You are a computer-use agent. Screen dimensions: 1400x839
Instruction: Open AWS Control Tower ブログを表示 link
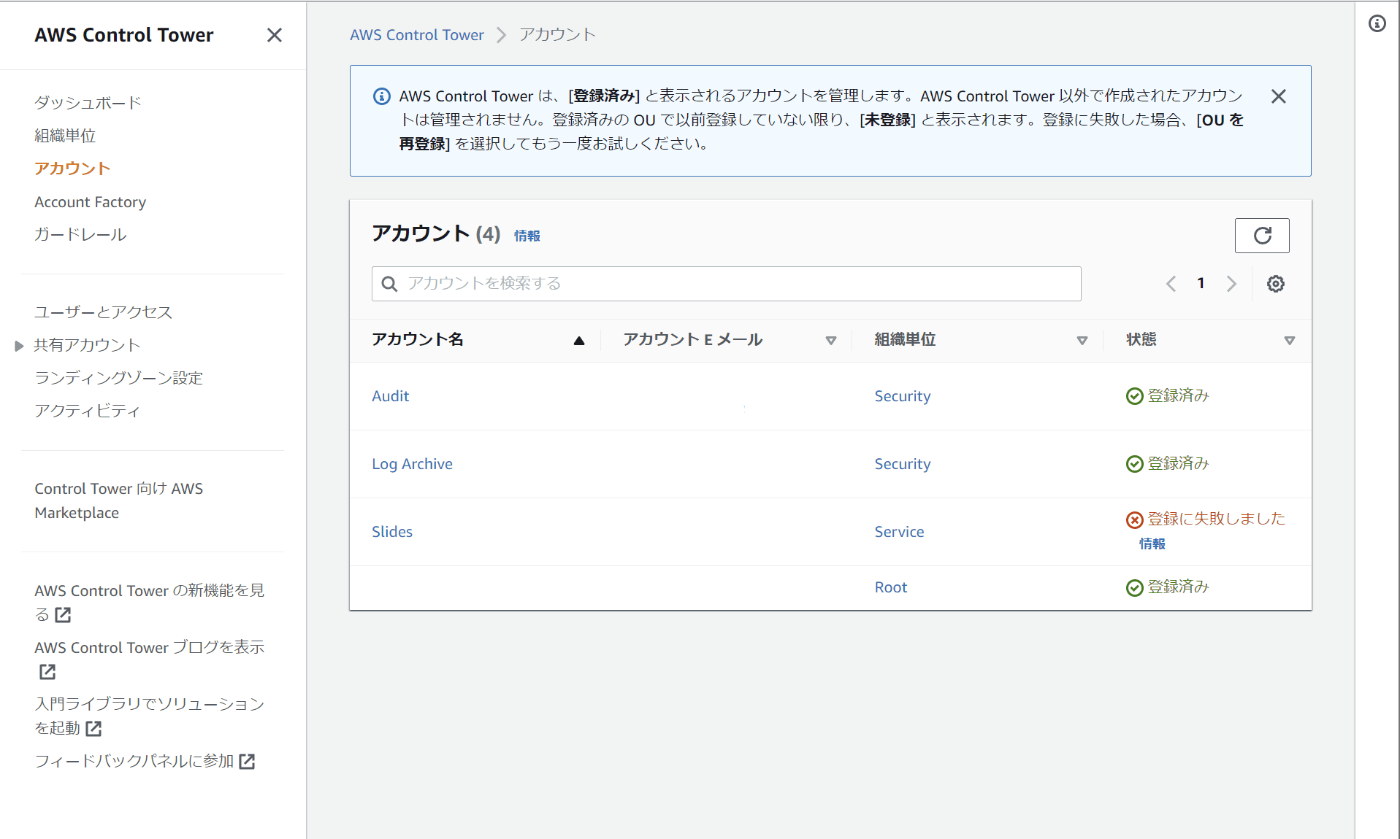coord(149,659)
